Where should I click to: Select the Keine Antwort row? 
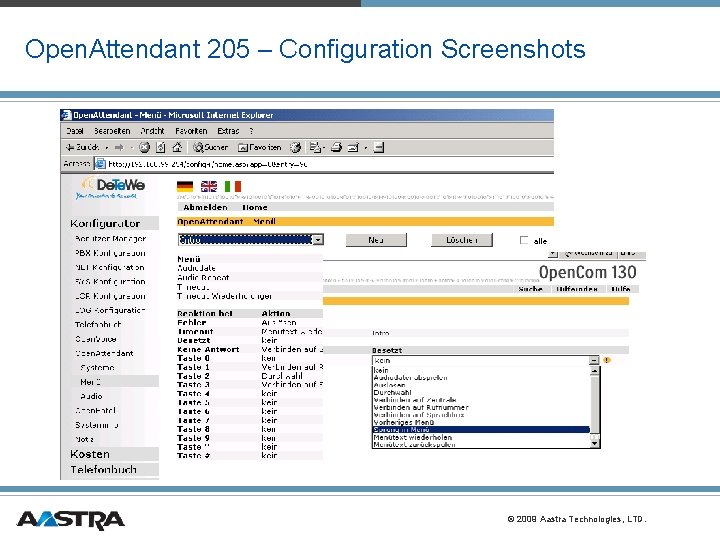(x=250, y=349)
